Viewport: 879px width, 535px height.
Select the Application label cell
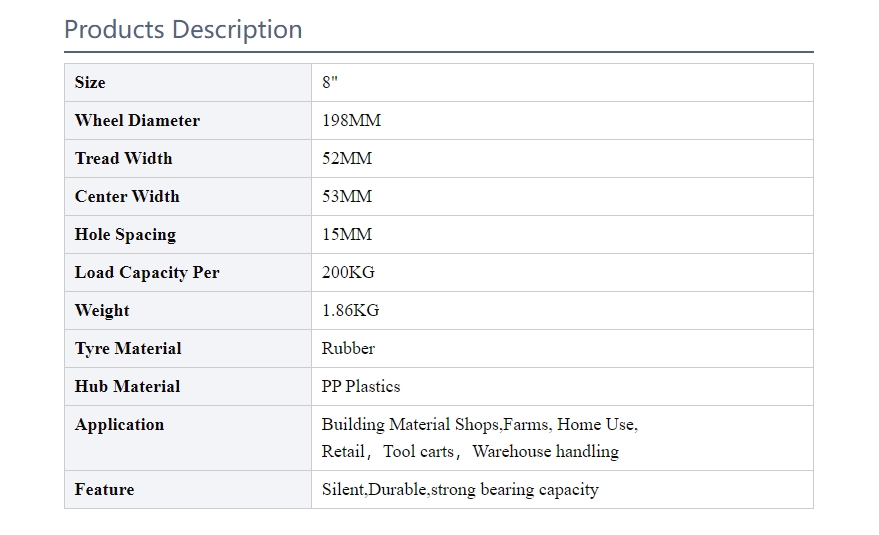click(x=188, y=438)
